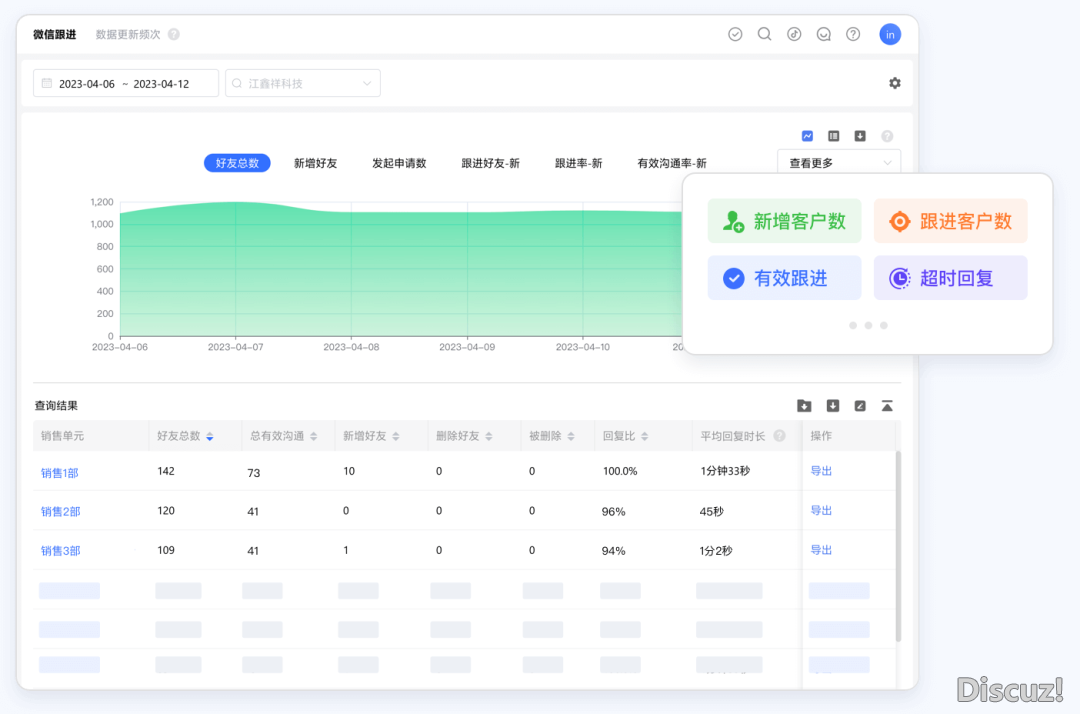Image resolution: width=1080 pixels, height=714 pixels.
Task: Click the 超时回复 card button
Action: 951,278
